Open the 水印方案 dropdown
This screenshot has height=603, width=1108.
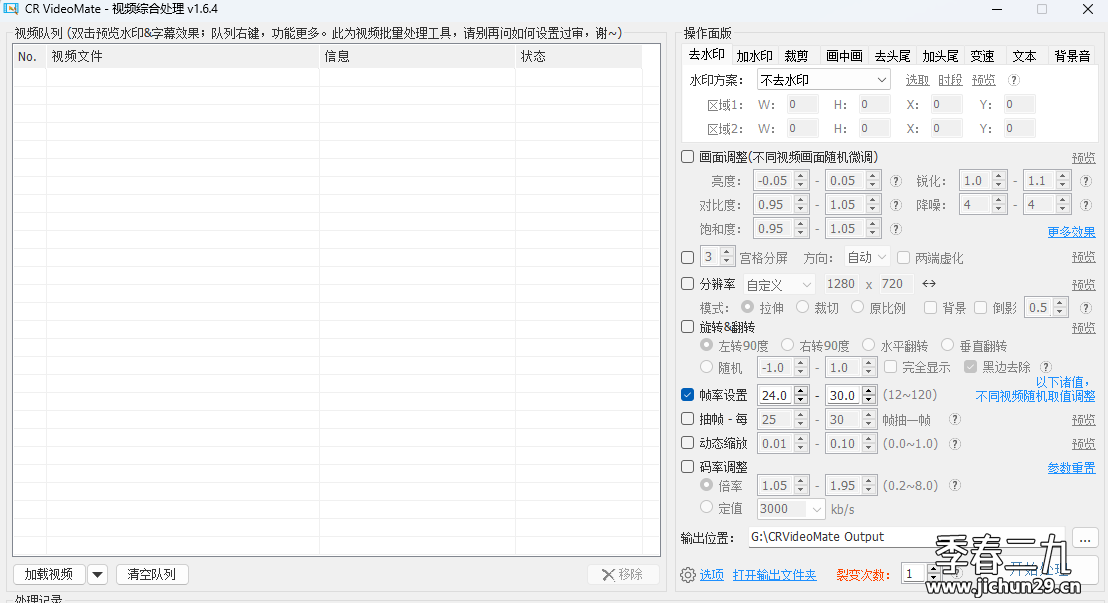point(823,80)
